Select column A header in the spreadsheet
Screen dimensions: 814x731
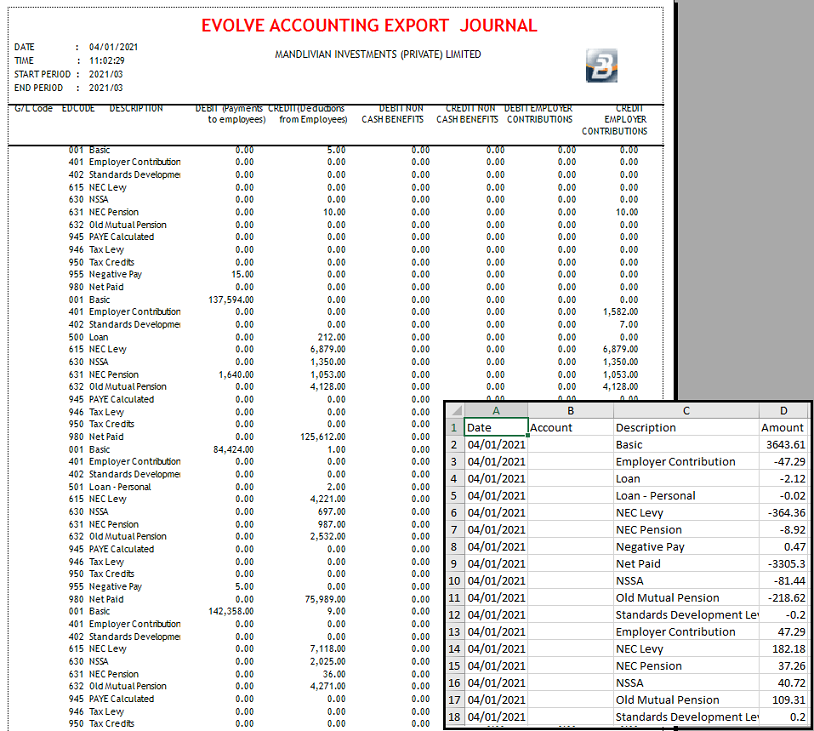(496, 411)
